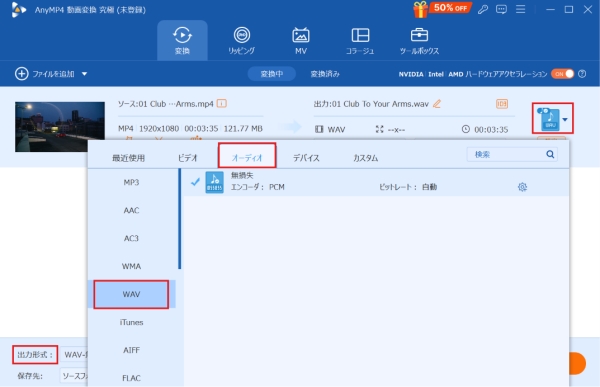Image resolution: width=600 pixels, height=387 pixels.
Task: Choose FLAC in the format list
Action: click(131, 378)
